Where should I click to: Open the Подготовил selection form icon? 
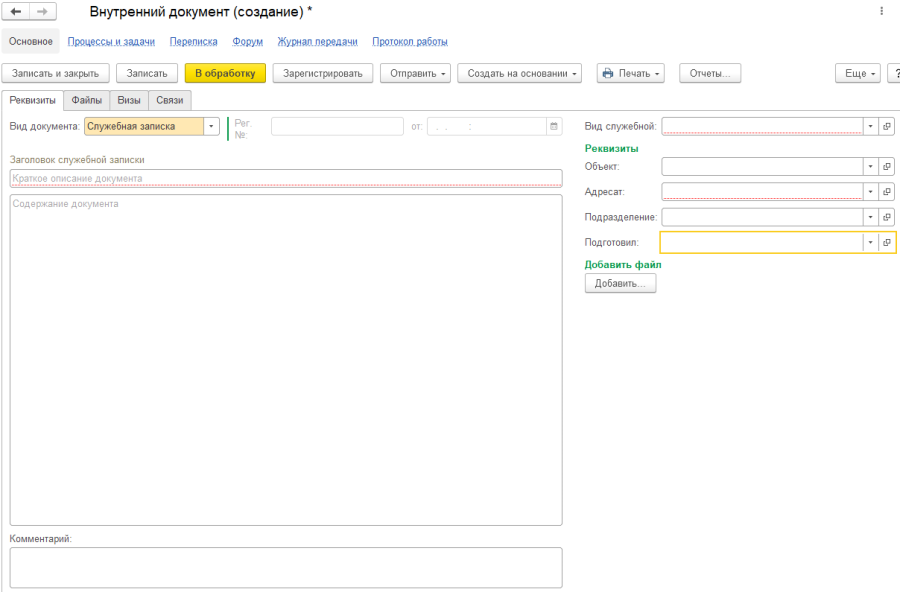[887, 242]
